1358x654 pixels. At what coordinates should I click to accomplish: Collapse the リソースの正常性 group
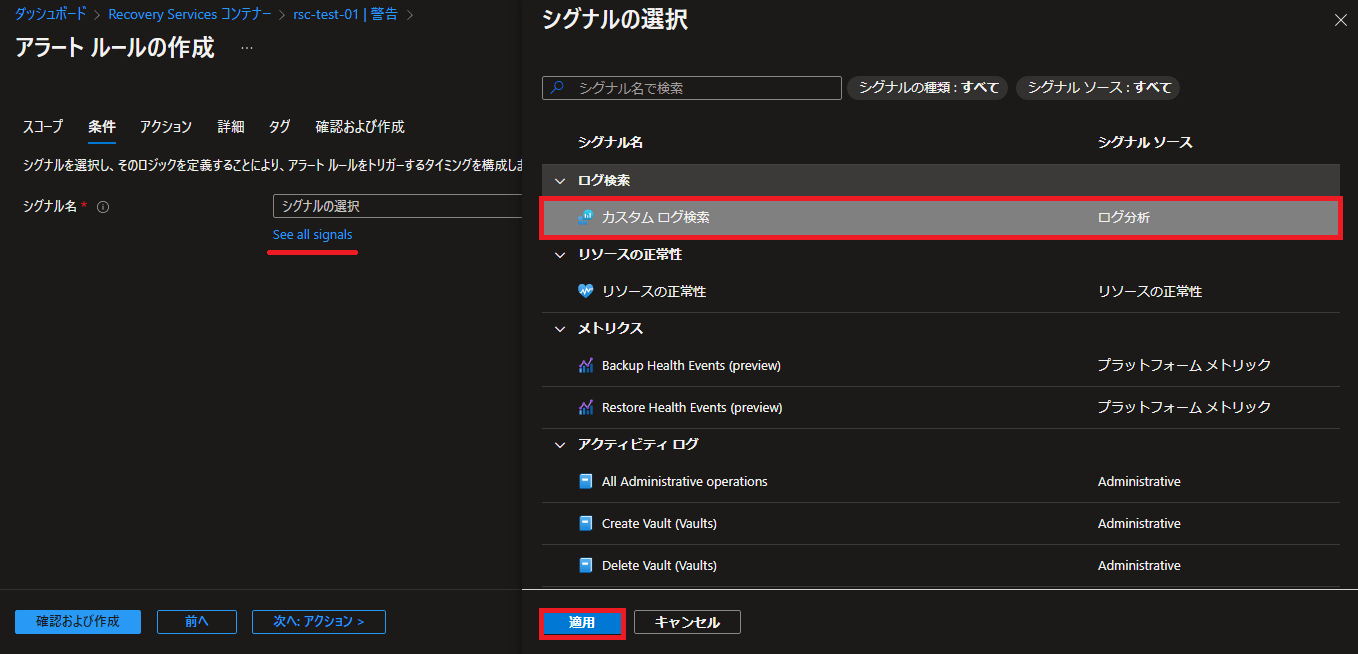coord(560,255)
